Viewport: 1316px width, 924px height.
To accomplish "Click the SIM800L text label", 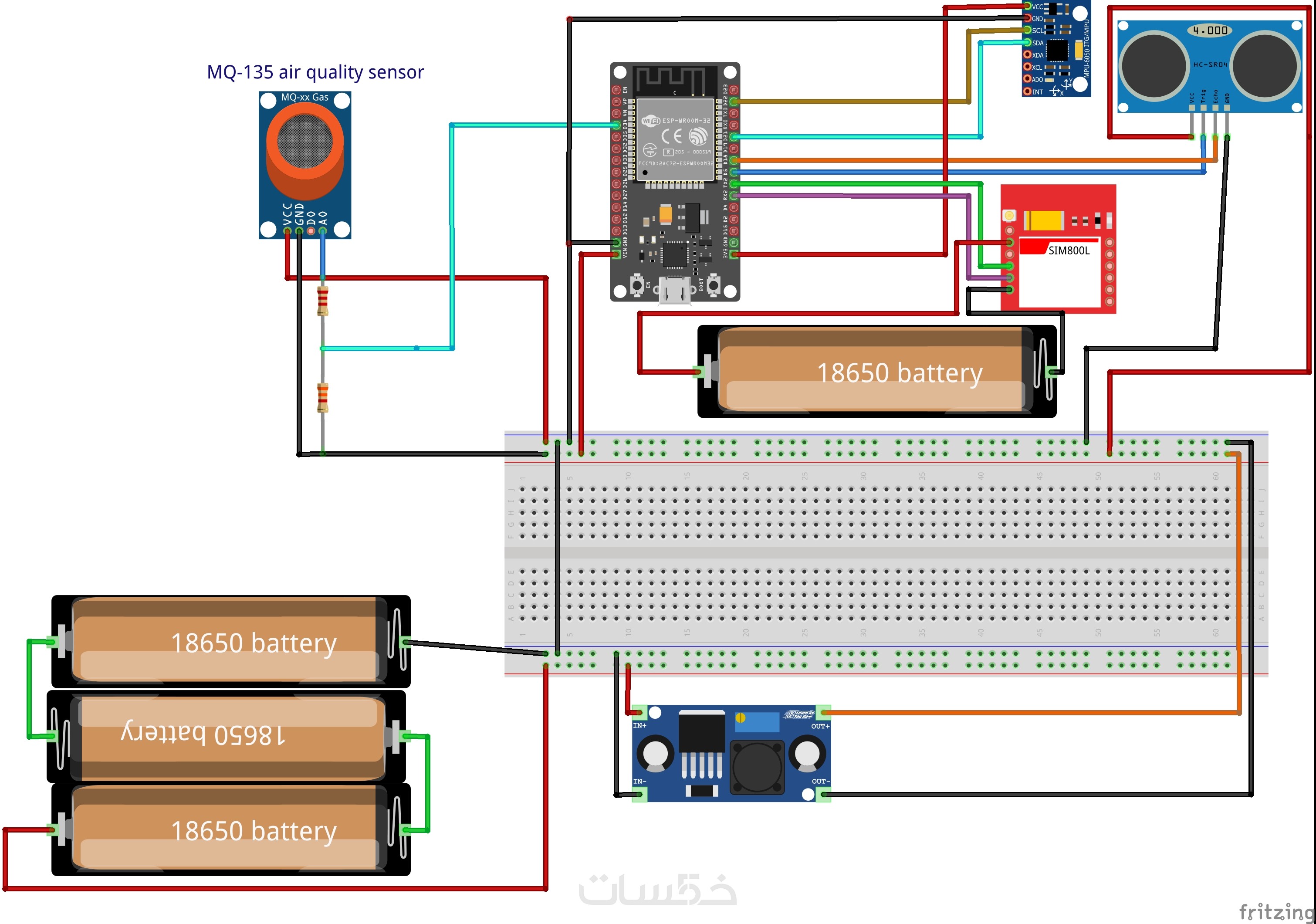I will click(x=1069, y=250).
